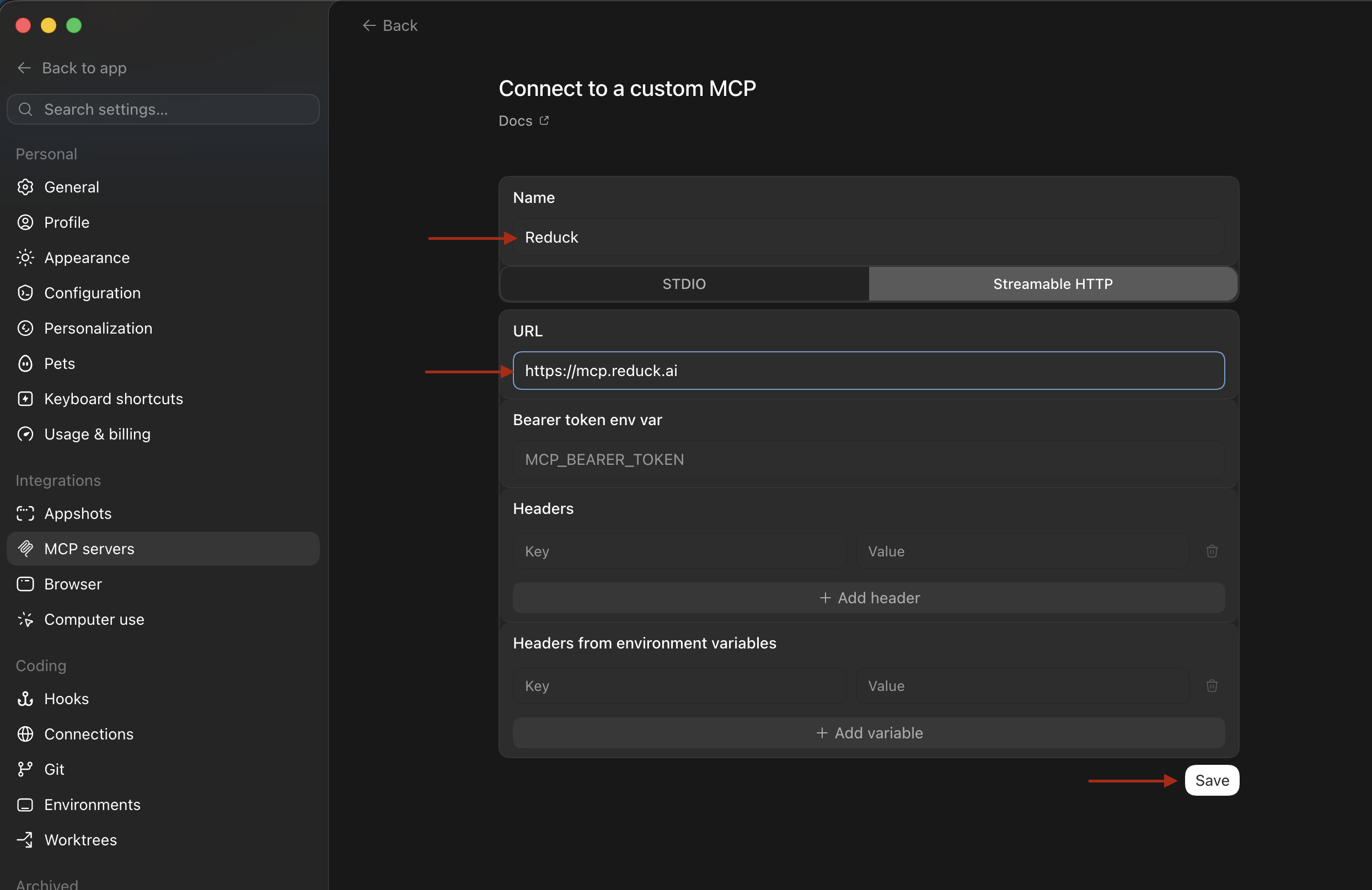
Task: Click the Add variable button
Action: click(x=869, y=733)
